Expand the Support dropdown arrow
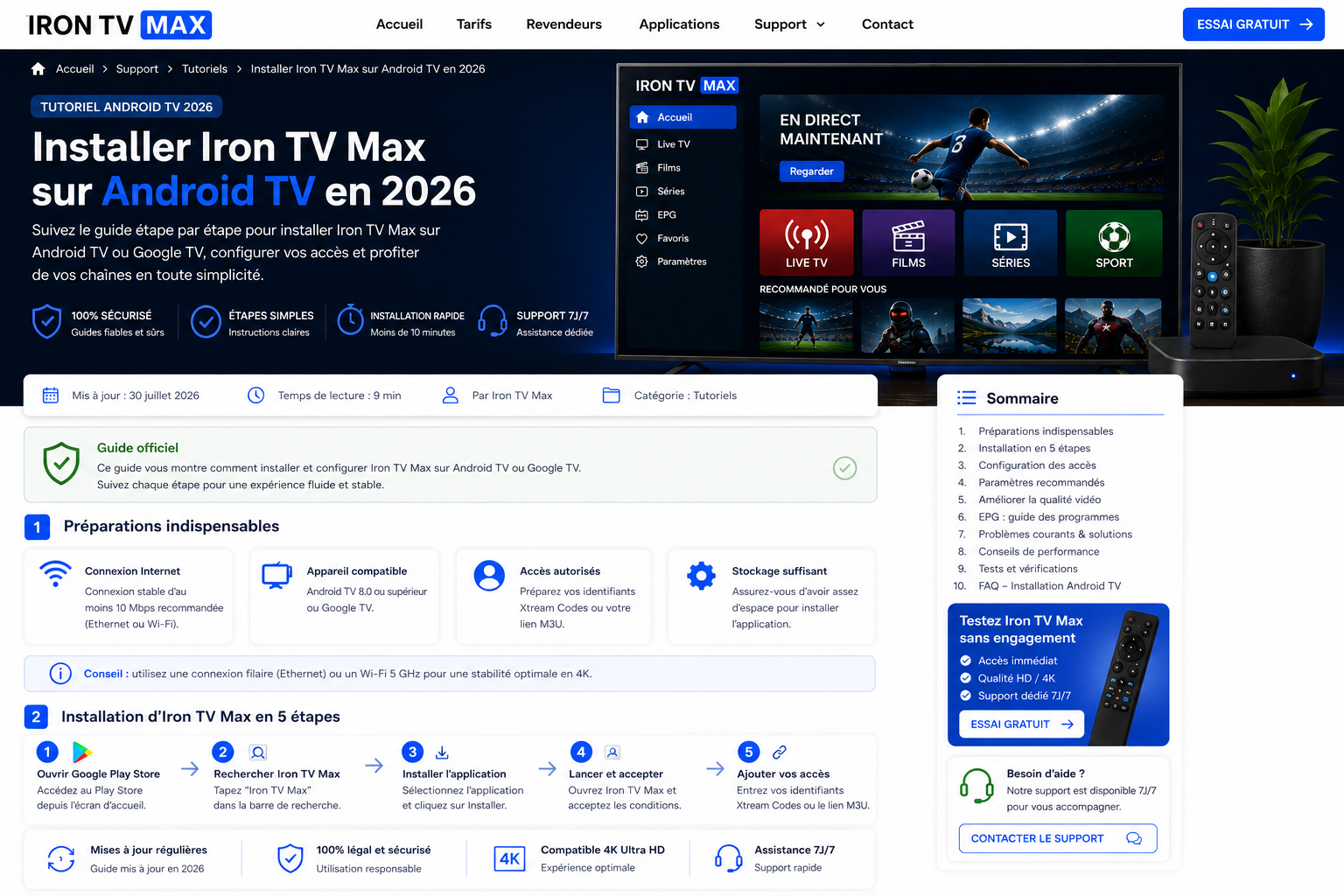The height and width of the screenshot is (896, 1344). pos(821,24)
